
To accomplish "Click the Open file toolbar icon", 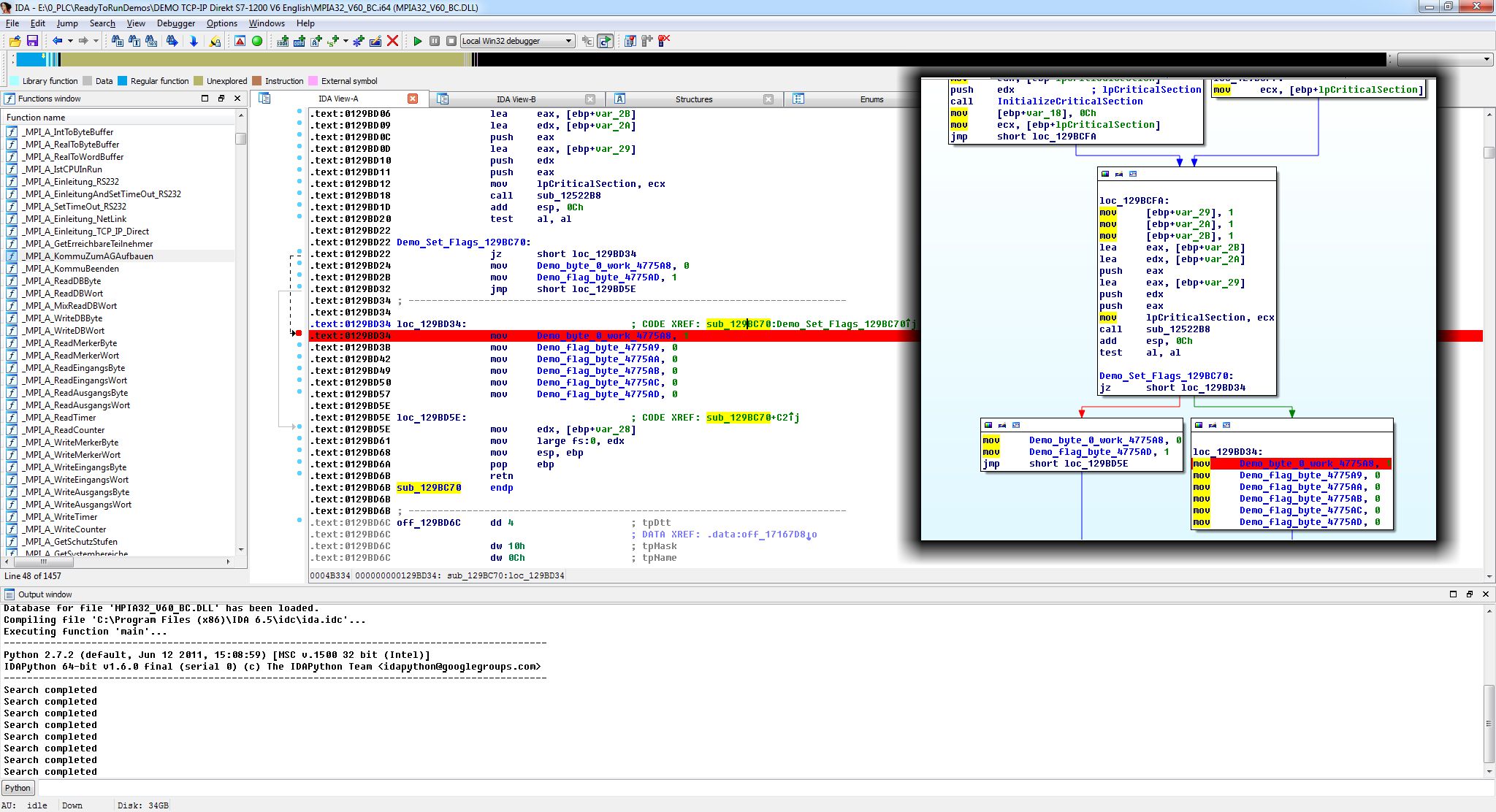I will 15,41.
